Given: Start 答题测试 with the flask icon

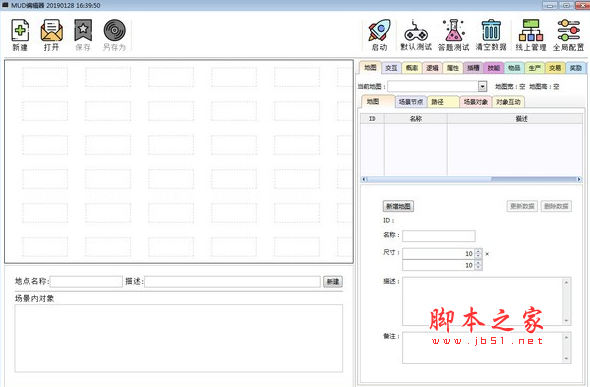Looking at the screenshot, I should pyautogui.click(x=453, y=35).
